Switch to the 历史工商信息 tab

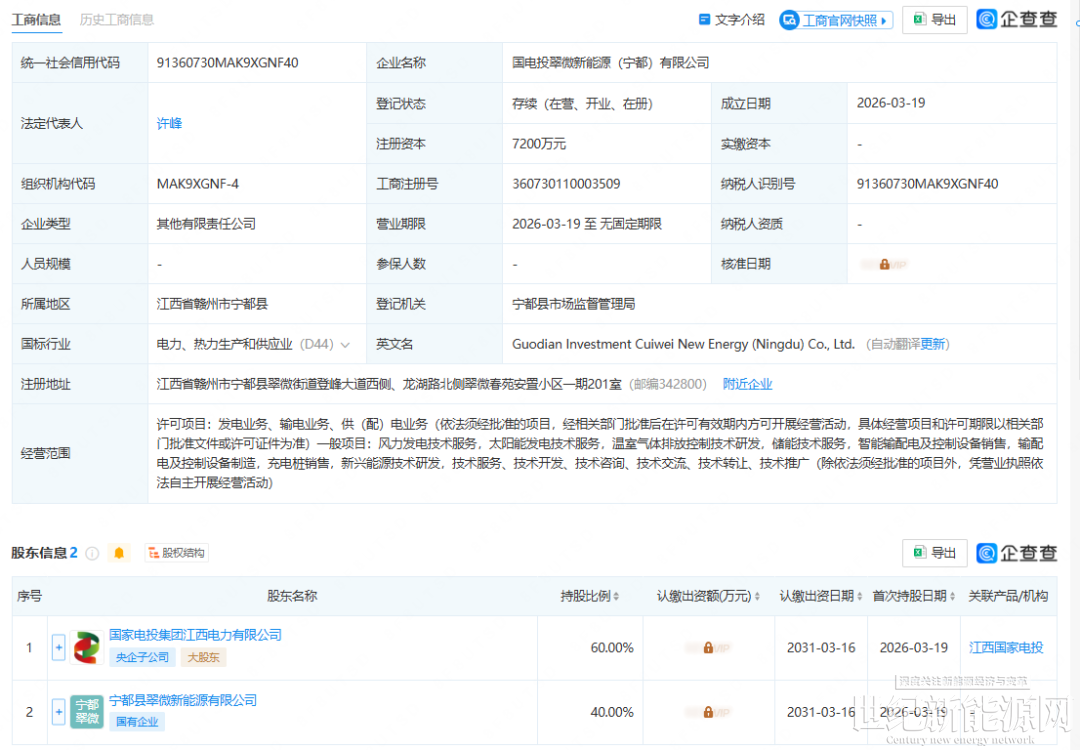click(117, 20)
